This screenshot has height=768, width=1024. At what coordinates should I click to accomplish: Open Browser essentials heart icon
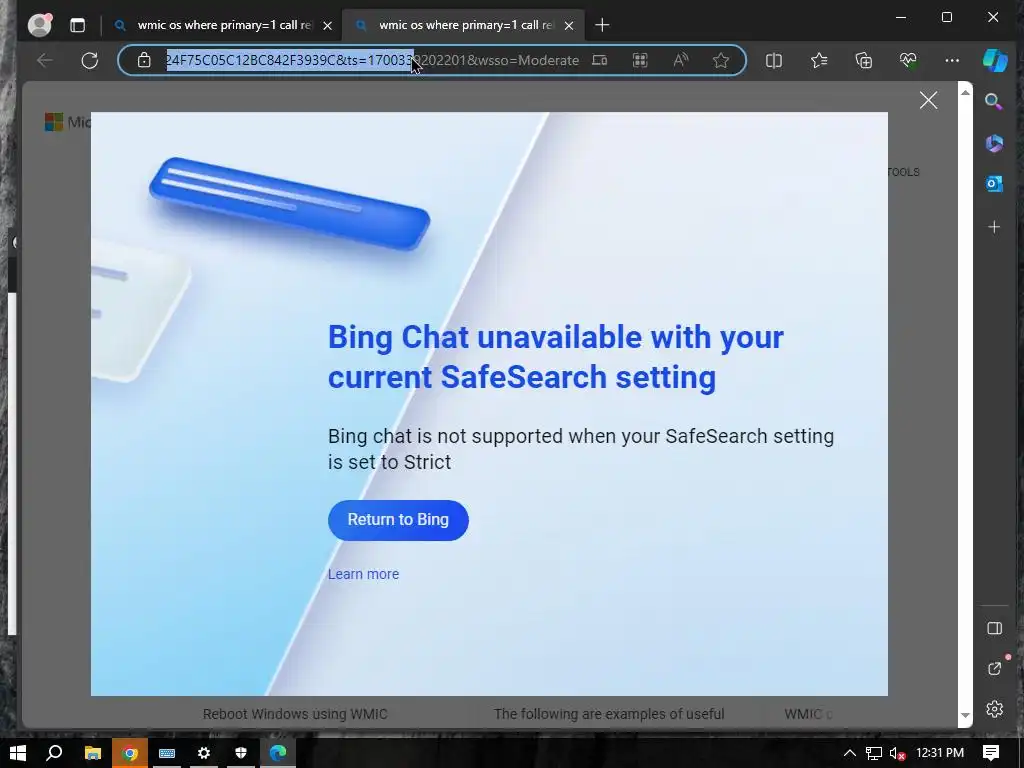(908, 61)
